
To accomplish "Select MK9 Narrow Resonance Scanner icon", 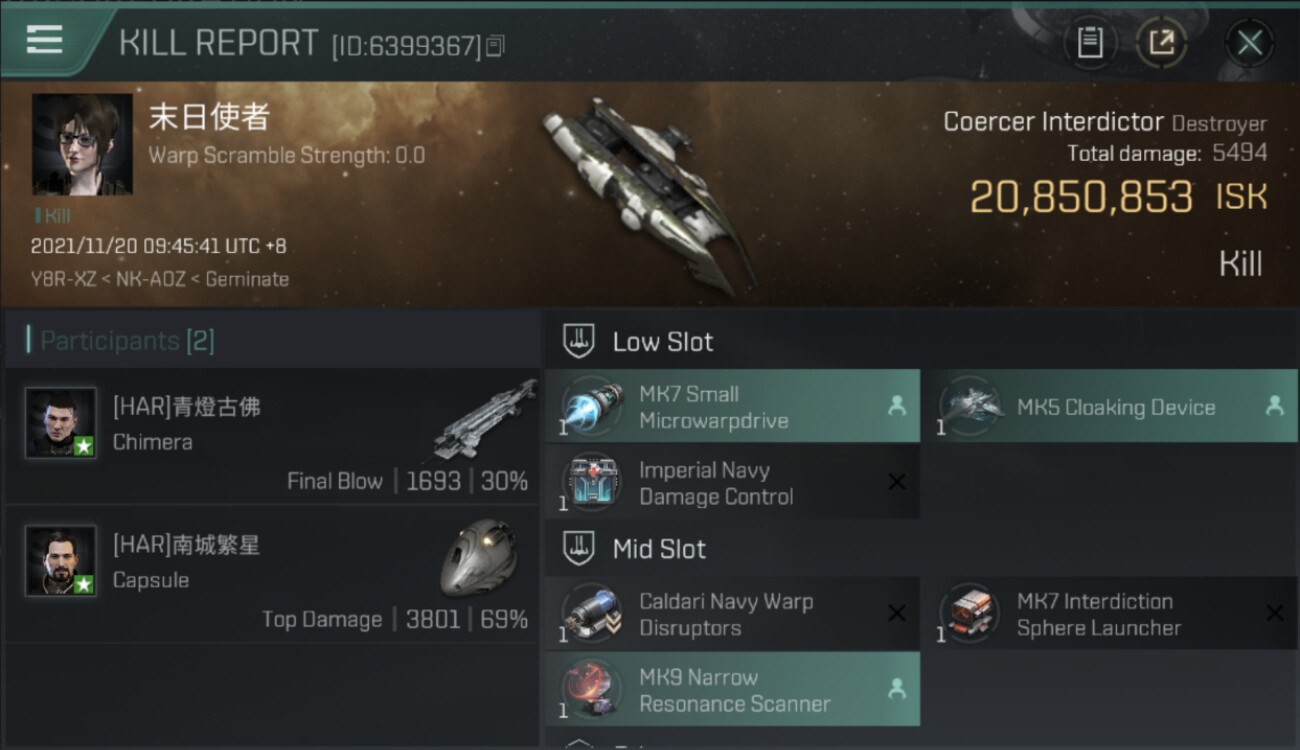I will click(x=593, y=690).
